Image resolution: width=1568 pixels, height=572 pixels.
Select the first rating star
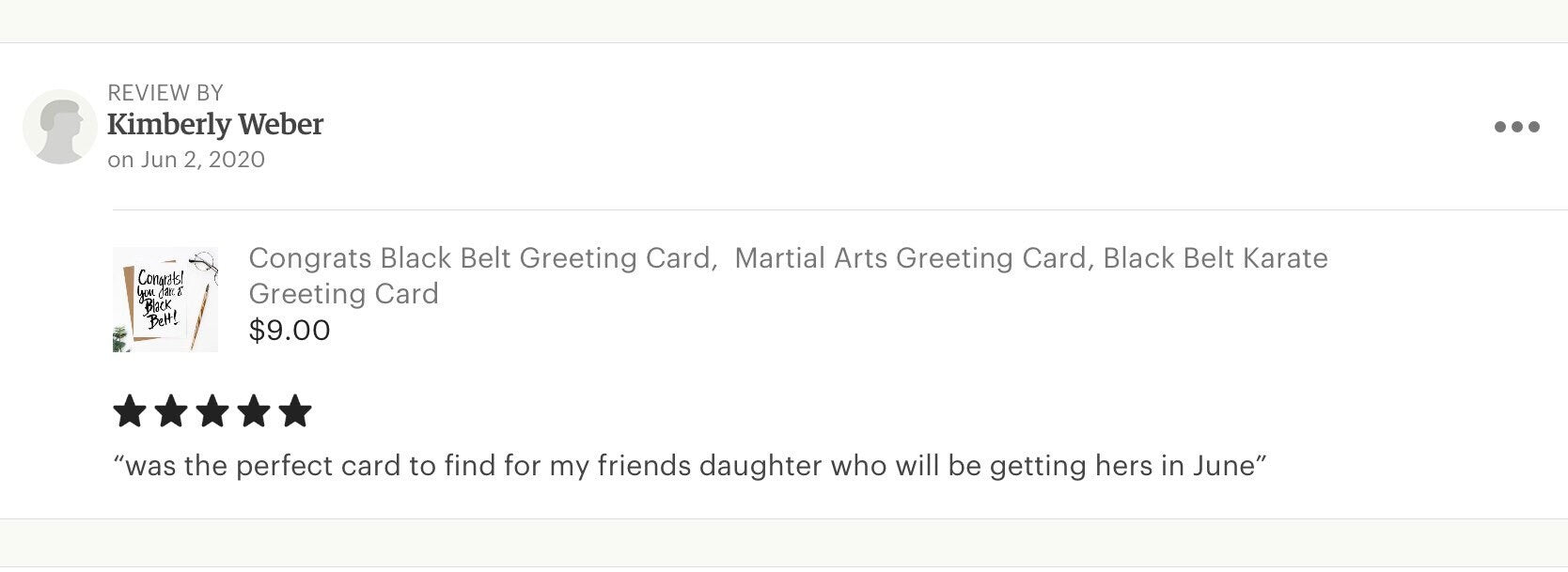[132, 410]
